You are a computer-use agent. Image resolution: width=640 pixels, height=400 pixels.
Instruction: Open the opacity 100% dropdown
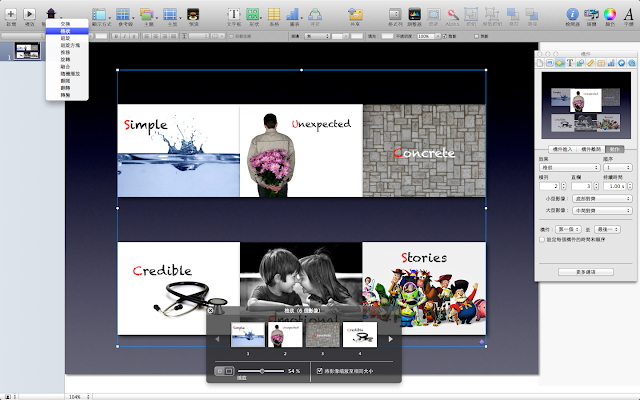[x=429, y=36]
